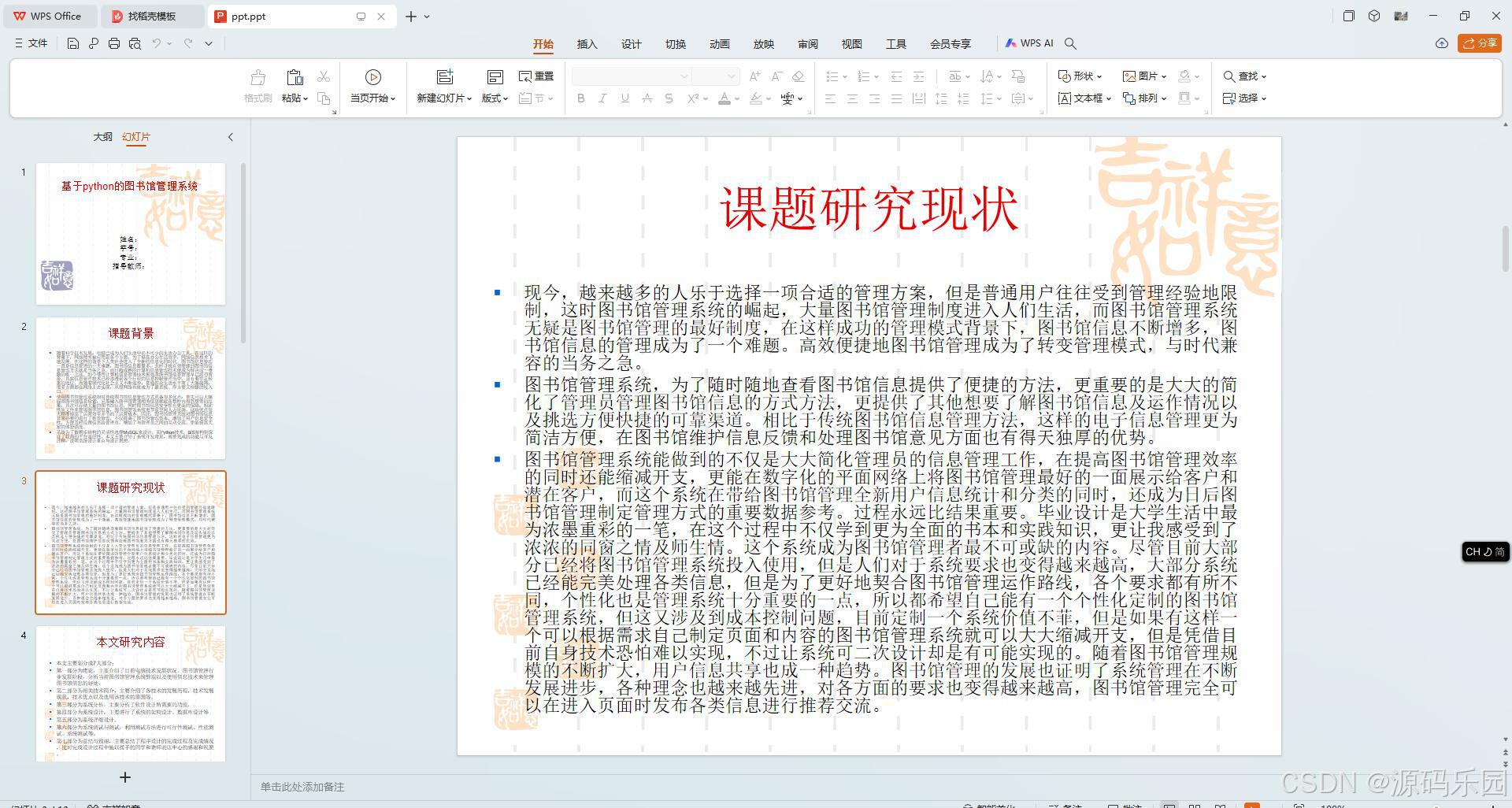This screenshot has height=808, width=1512.
Task: Toggle underline formatting
Action: point(623,98)
